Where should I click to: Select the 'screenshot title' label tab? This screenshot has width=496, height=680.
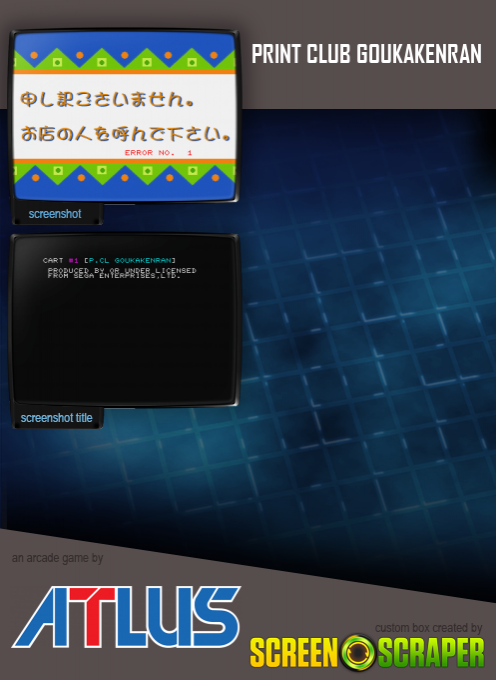(57, 418)
